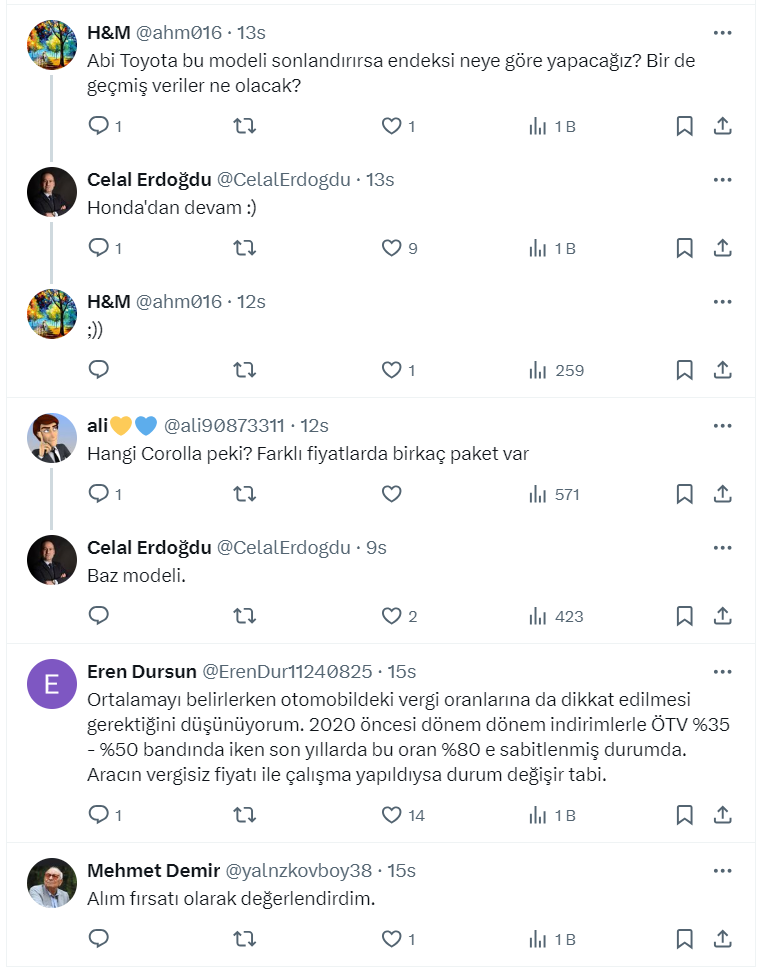Image resolution: width=765 pixels, height=967 pixels.
Task: Reply to Mehmet Demir's "Alım fırsatı" tweet
Action: [x=99, y=939]
